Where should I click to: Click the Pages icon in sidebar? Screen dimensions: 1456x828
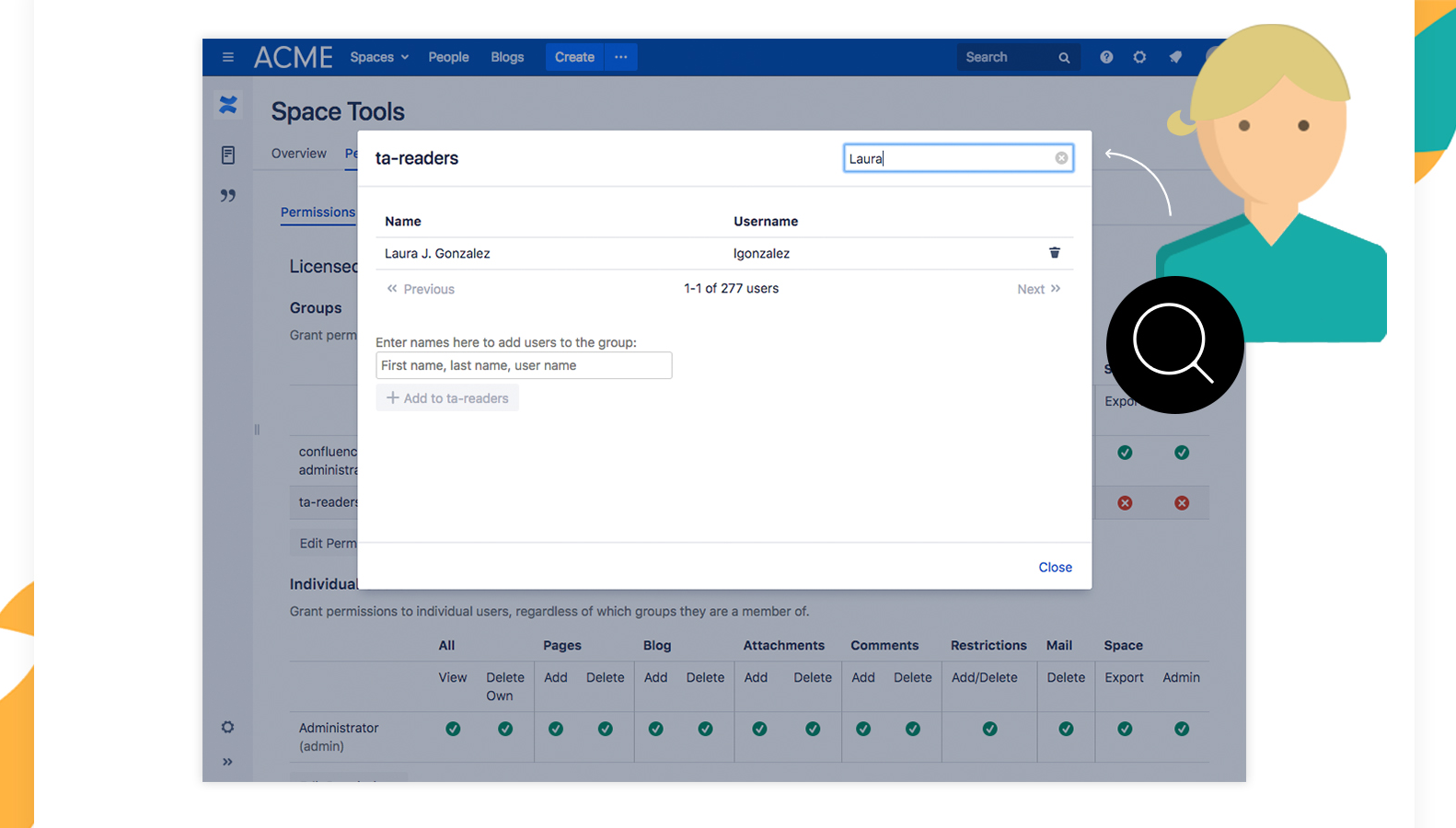pyautogui.click(x=228, y=155)
